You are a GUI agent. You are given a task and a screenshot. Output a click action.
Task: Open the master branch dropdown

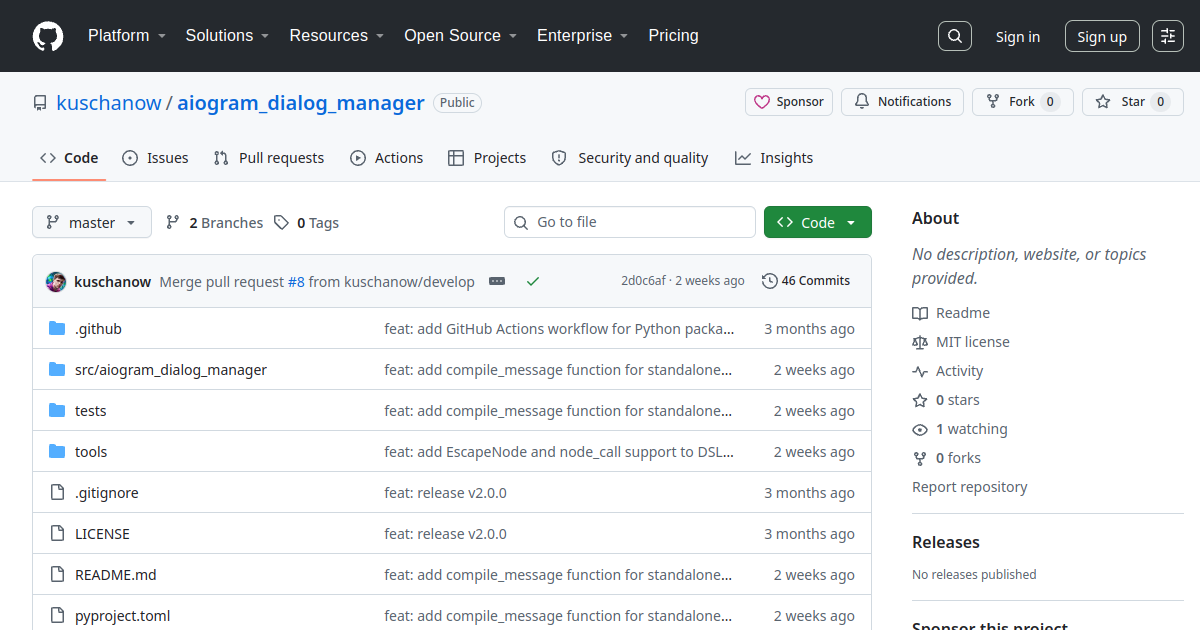92,222
